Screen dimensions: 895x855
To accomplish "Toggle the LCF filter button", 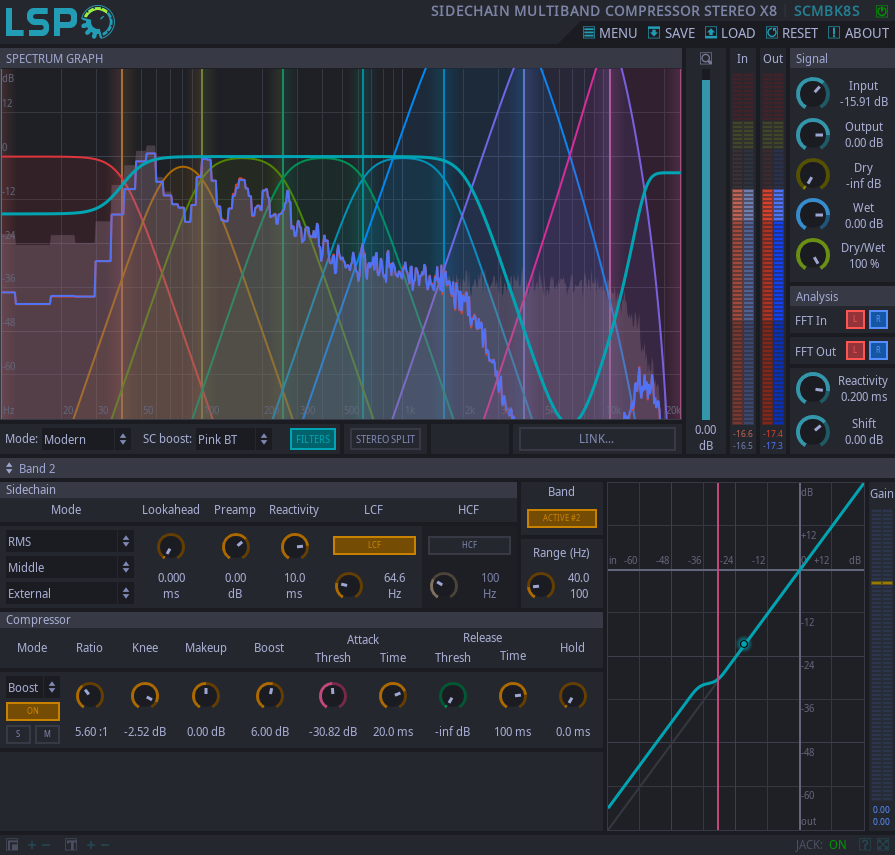I will pos(374,545).
